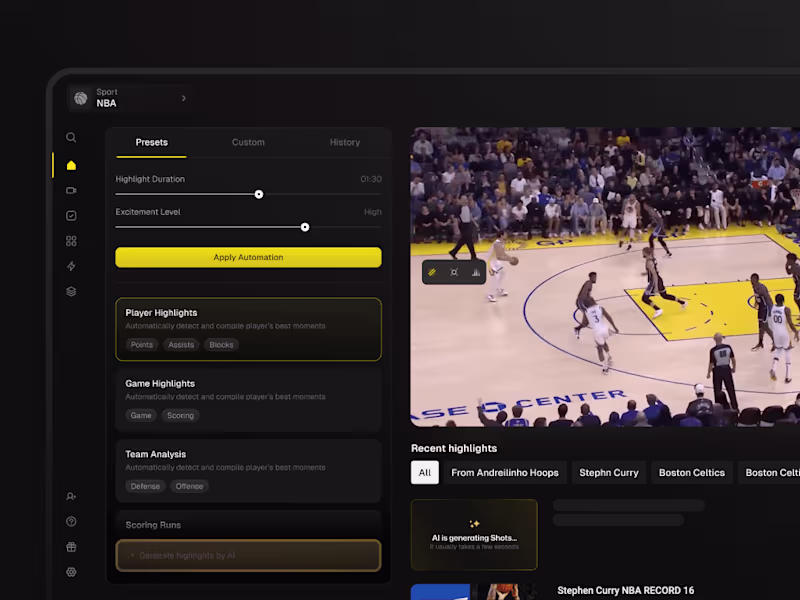Select the lightning automation icon in sidebar

pos(70,266)
